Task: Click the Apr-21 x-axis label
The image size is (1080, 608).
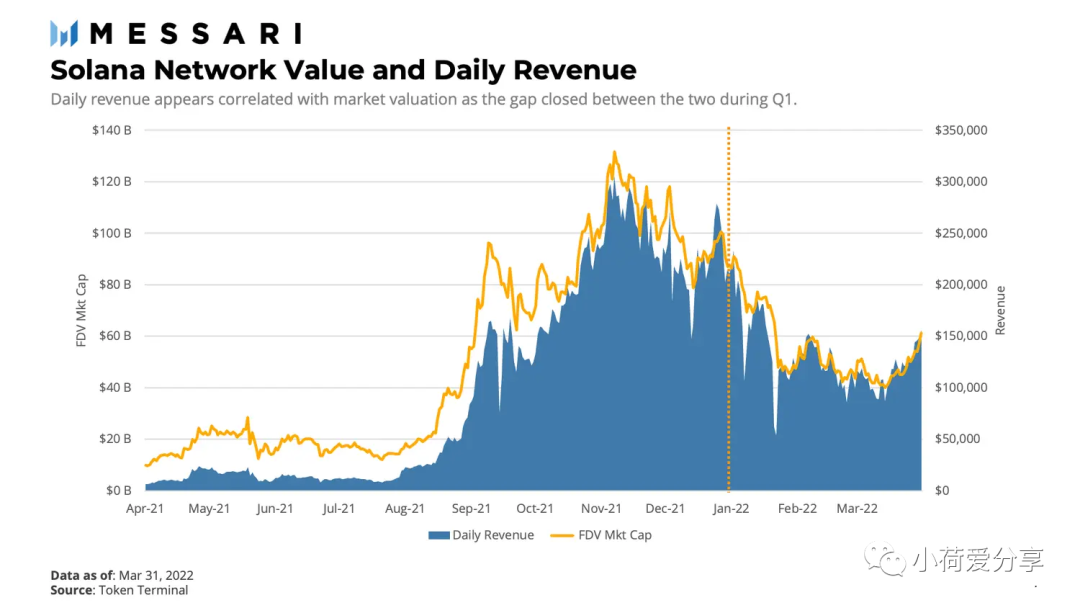Action: click(x=145, y=508)
